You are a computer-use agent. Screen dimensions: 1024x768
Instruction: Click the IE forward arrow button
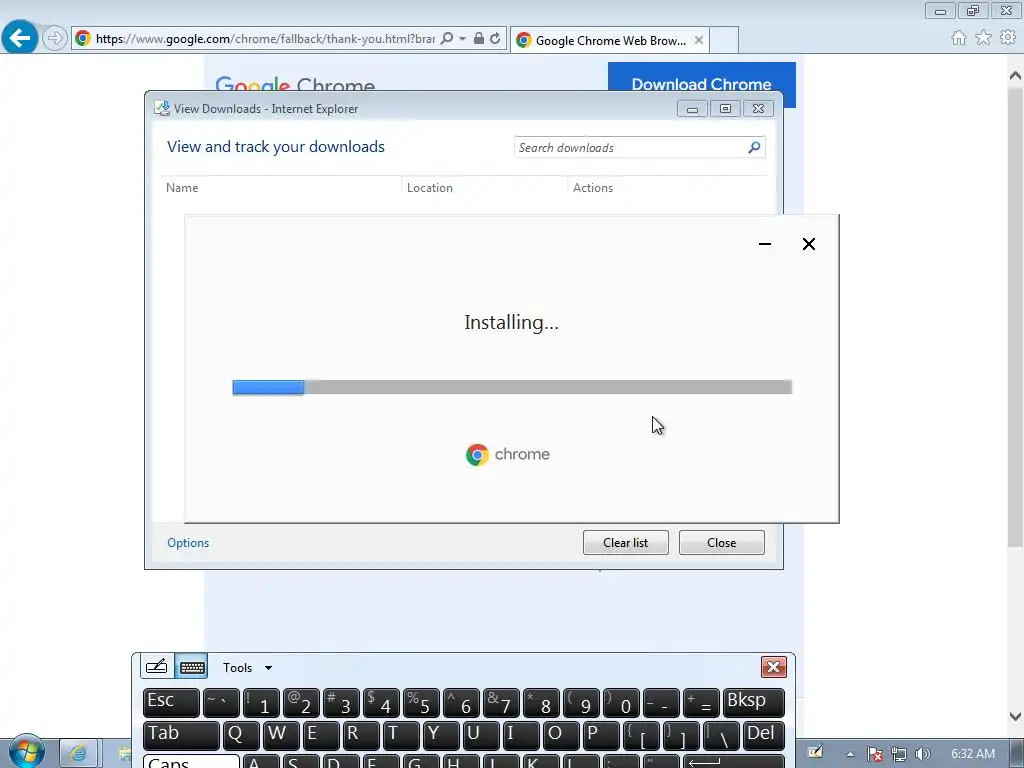[x=55, y=38]
